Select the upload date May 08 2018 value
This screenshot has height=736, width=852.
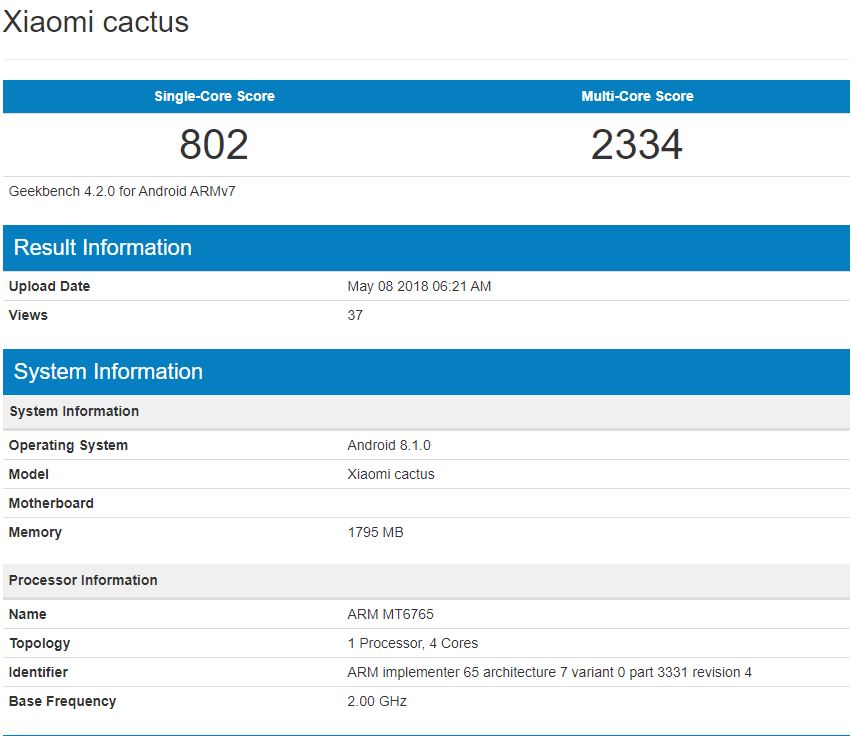click(419, 286)
